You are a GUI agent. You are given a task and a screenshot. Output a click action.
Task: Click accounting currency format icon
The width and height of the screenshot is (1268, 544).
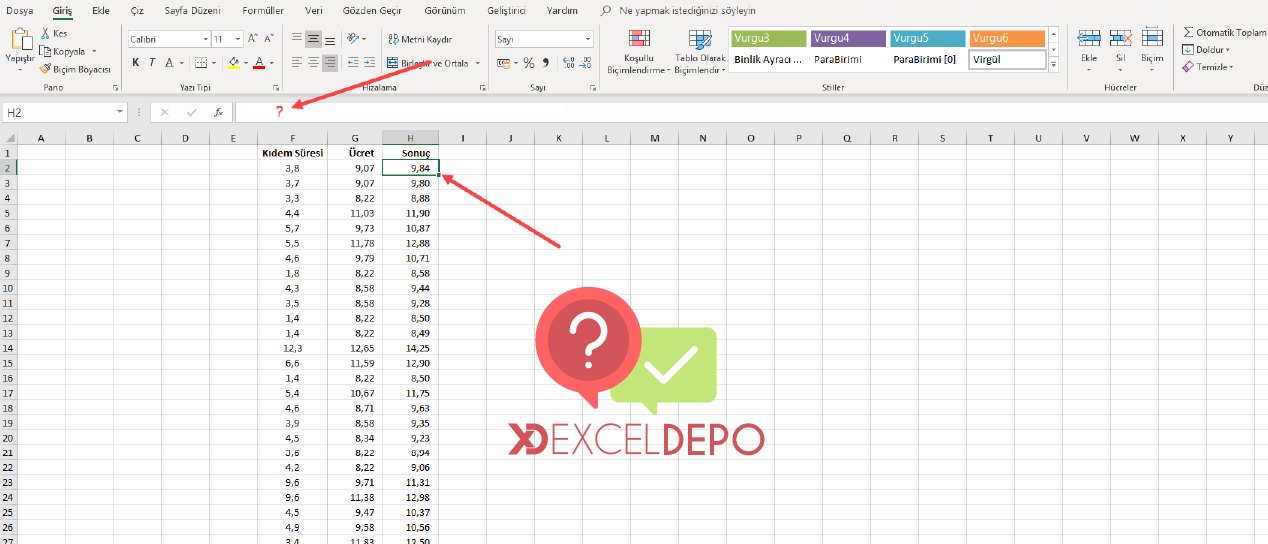click(x=502, y=62)
